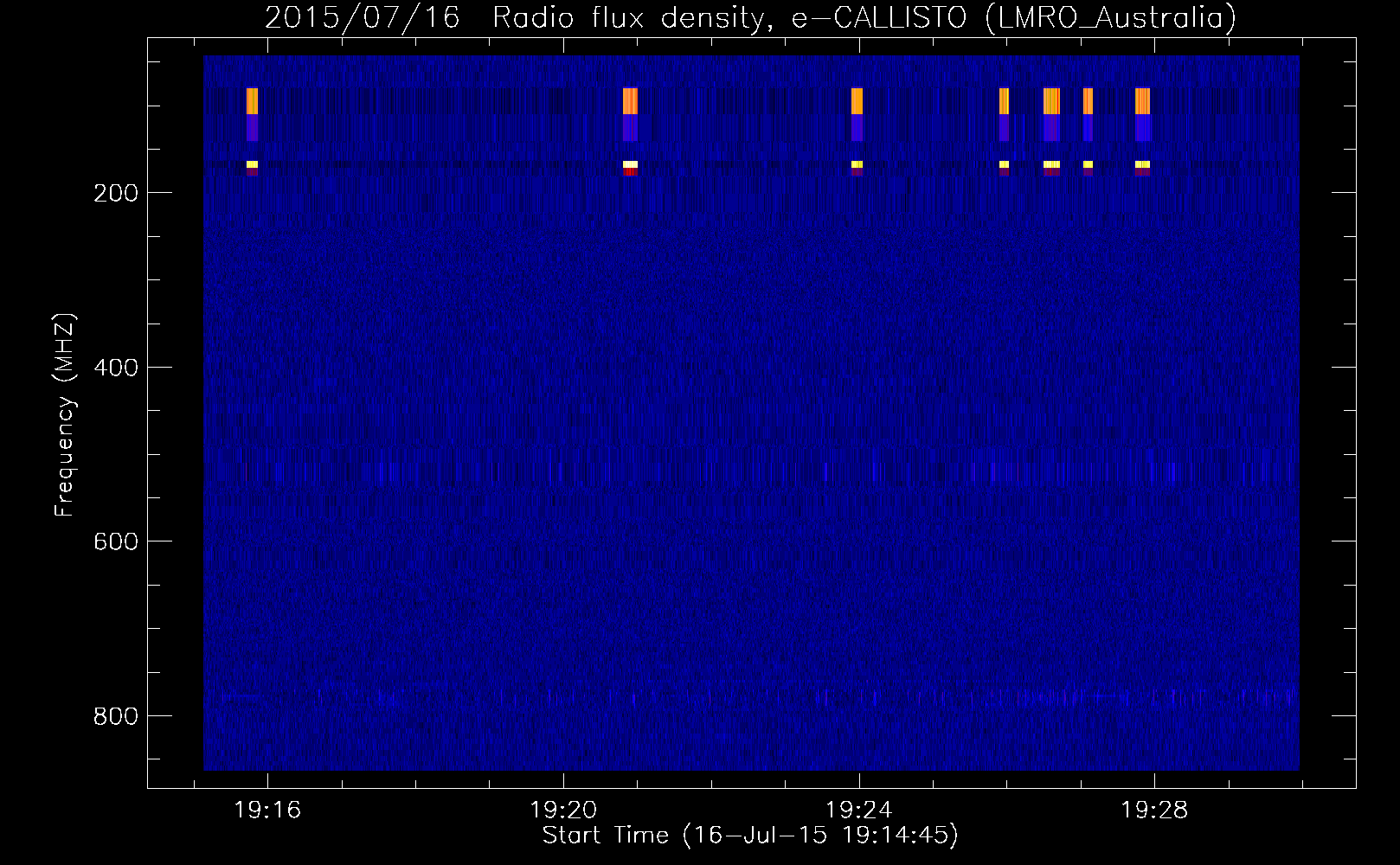
Task: Click the 19:20 time tick label
Action: coord(563,810)
